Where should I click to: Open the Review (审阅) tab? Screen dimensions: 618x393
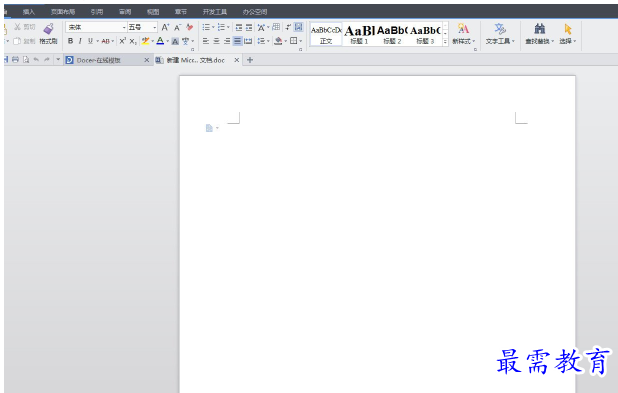(x=125, y=12)
